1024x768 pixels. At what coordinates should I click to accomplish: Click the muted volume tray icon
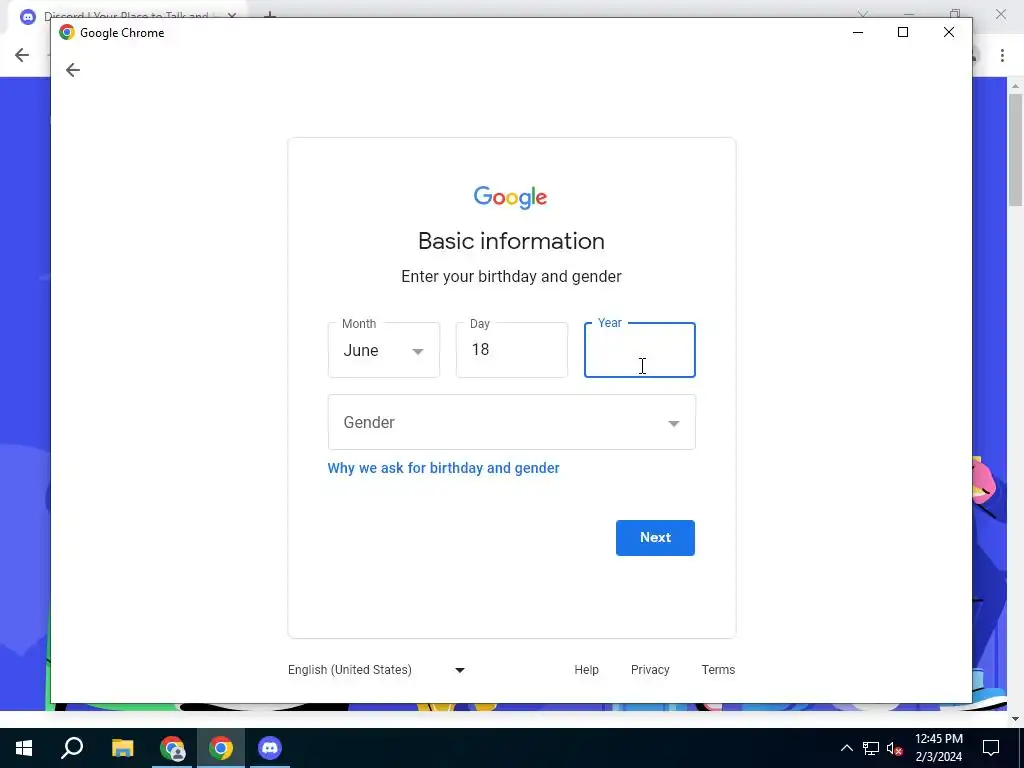(x=895, y=748)
